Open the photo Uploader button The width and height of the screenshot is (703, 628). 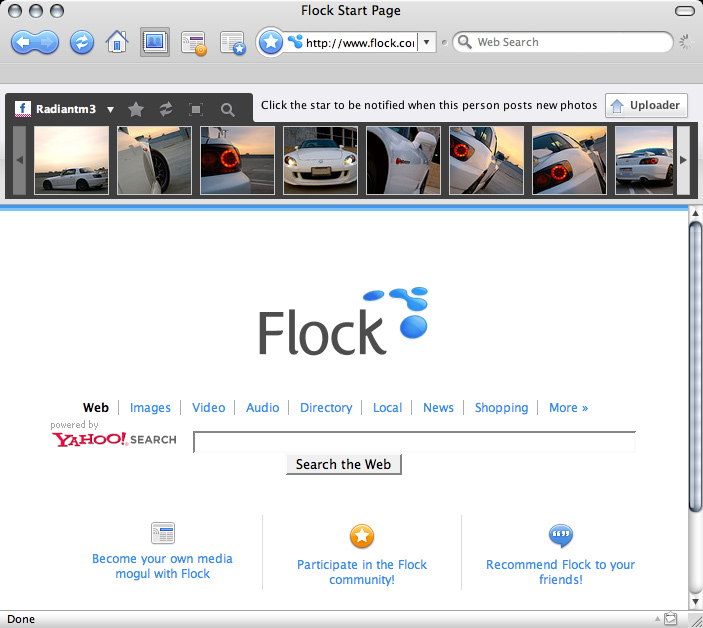point(646,105)
